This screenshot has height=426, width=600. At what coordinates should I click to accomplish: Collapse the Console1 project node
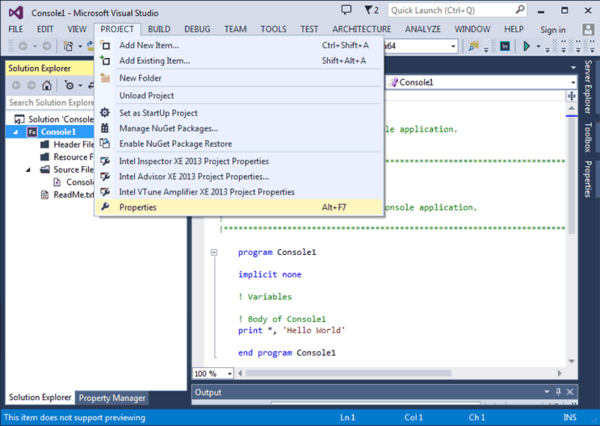[x=16, y=132]
